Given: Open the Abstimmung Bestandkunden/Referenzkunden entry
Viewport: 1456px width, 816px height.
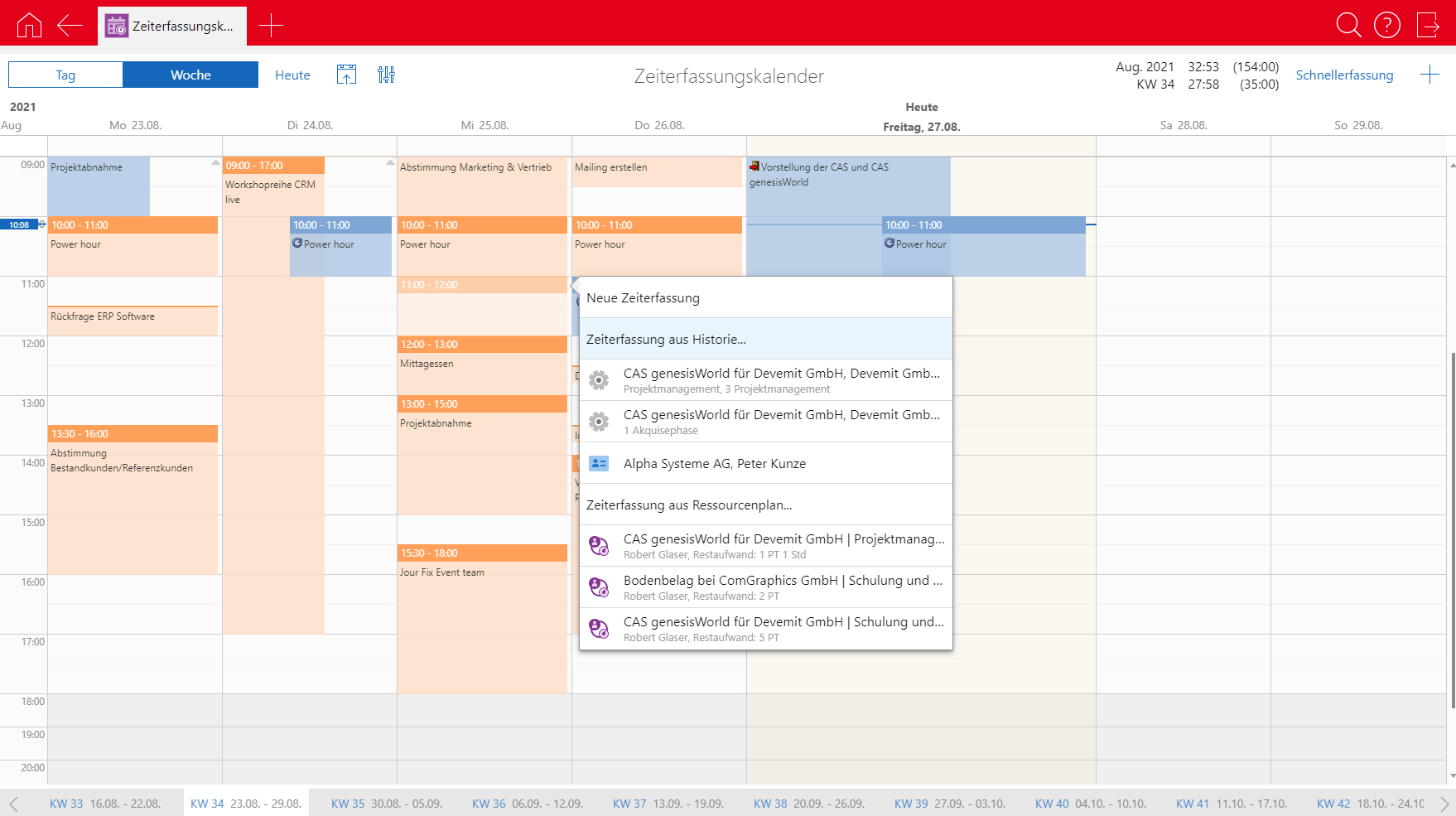Looking at the screenshot, I should click(133, 500).
